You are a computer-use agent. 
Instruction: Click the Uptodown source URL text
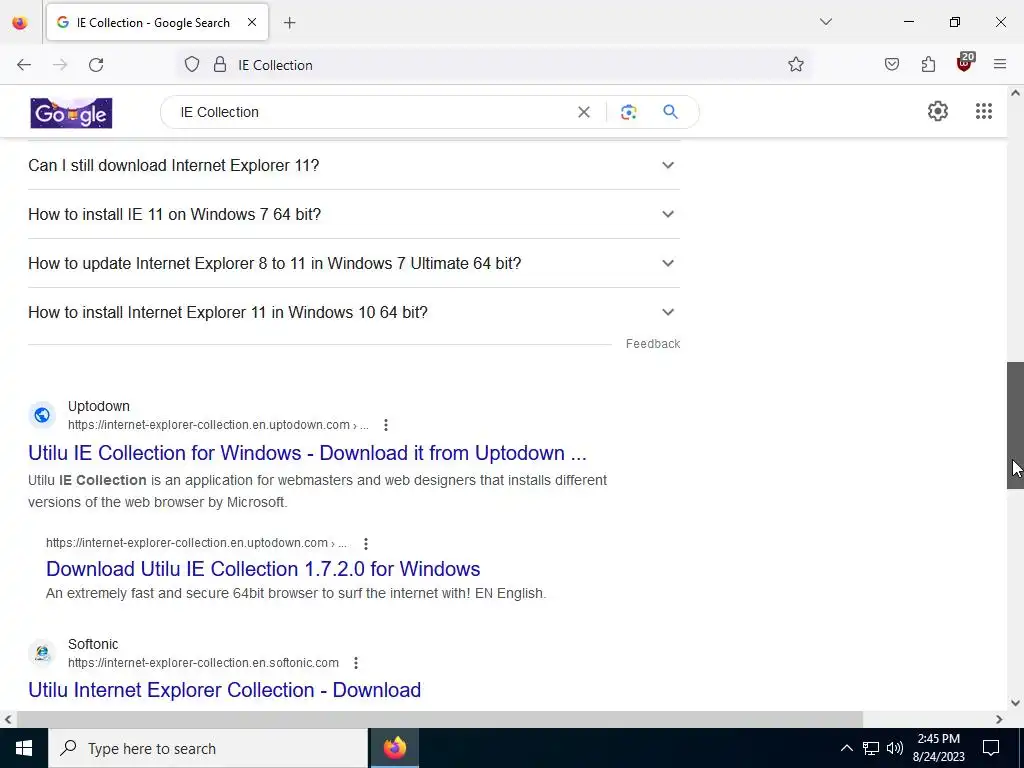coord(218,425)
